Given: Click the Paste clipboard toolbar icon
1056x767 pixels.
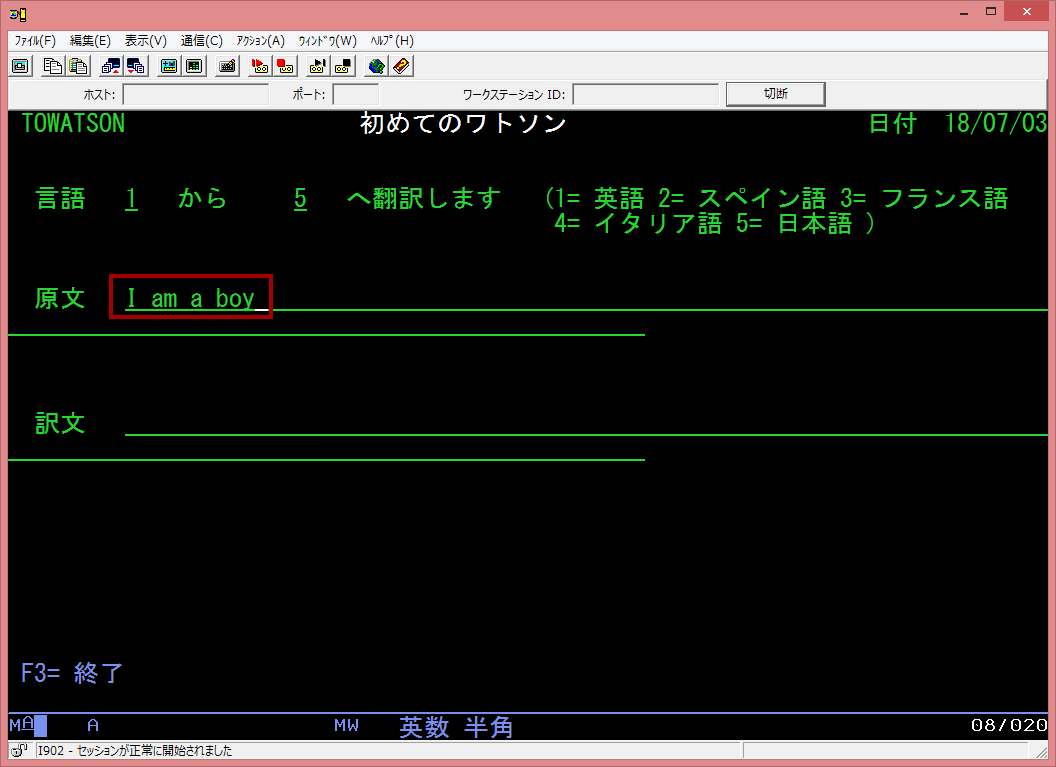Looking at the screenshot, I should pos(77,66).
